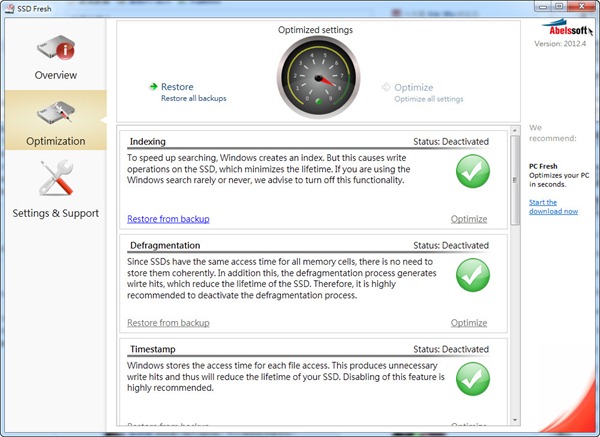The width and height of the screenshot is (600, 437).
Task: Click the Timestamp heading
Action: click(x=153, y=349)
